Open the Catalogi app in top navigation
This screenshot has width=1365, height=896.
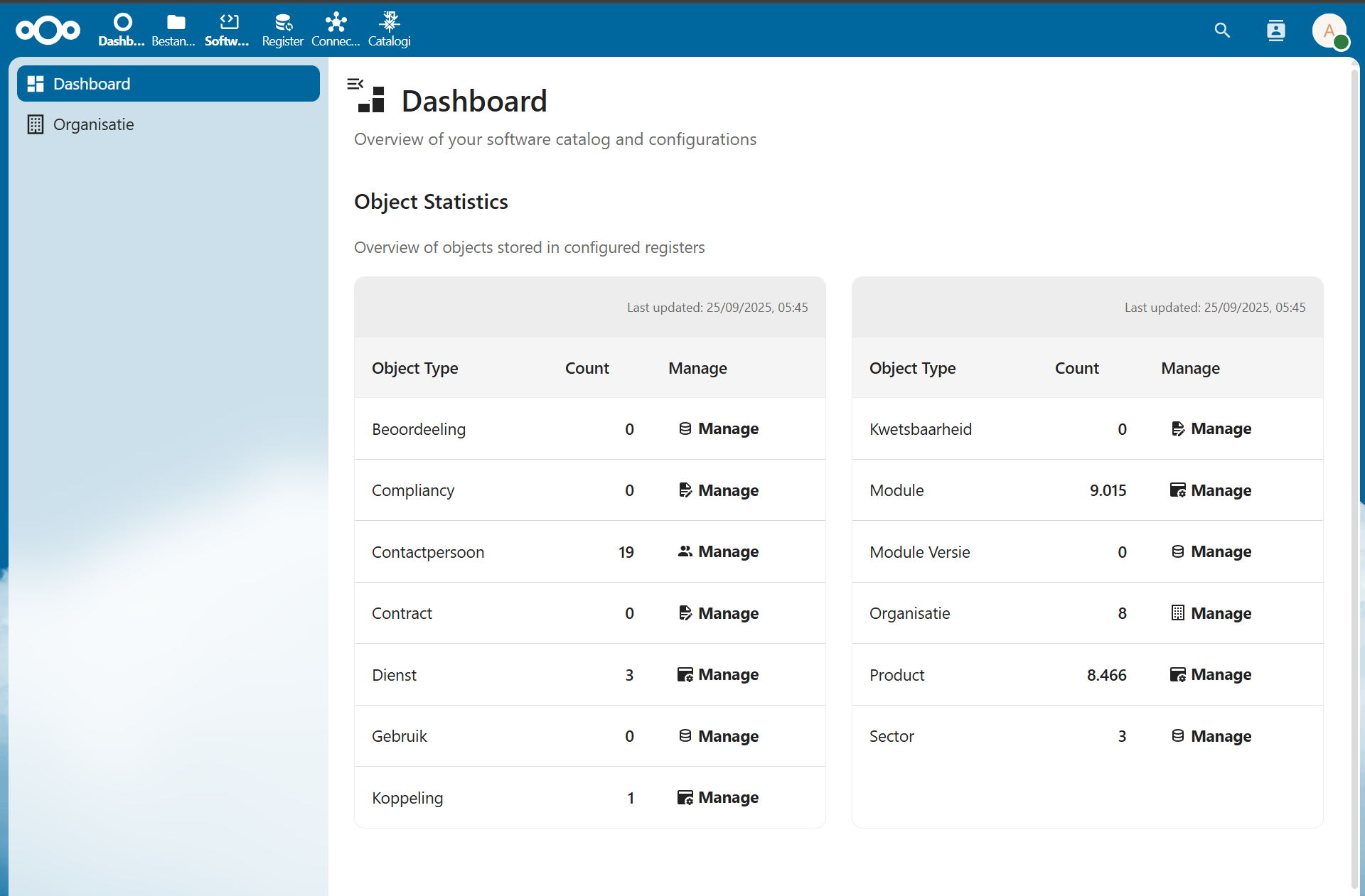[389, 29]
